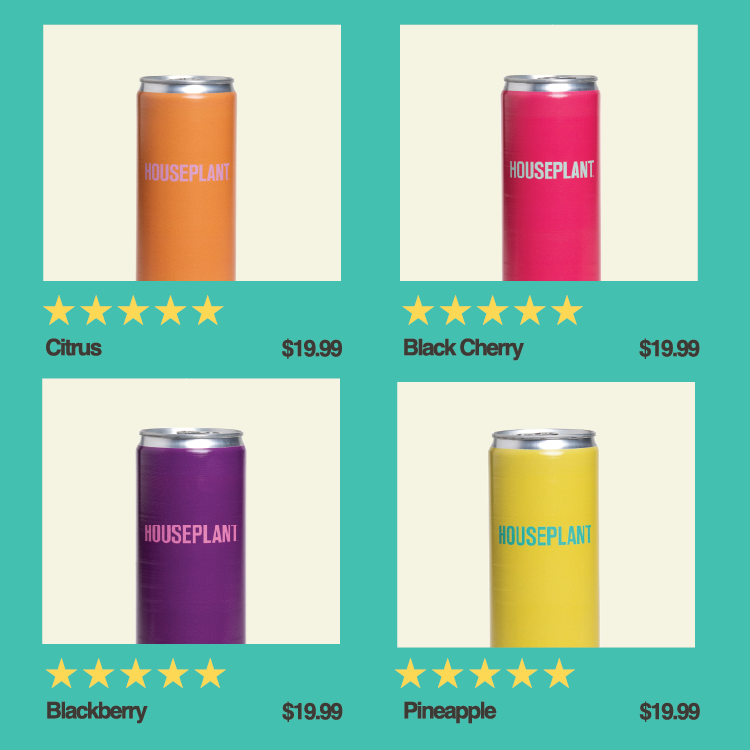
Task: Open the yellow Pineapple can image
Action: click(546, 515)
